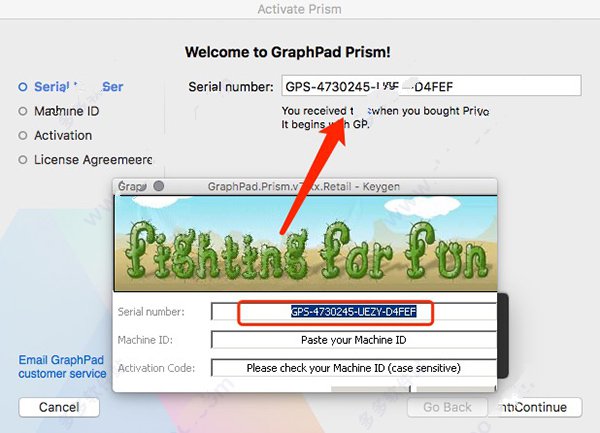Click the keygen Serial number field
Image resolution: width=600 pixels, height=433 pixels.
point(354,312)
